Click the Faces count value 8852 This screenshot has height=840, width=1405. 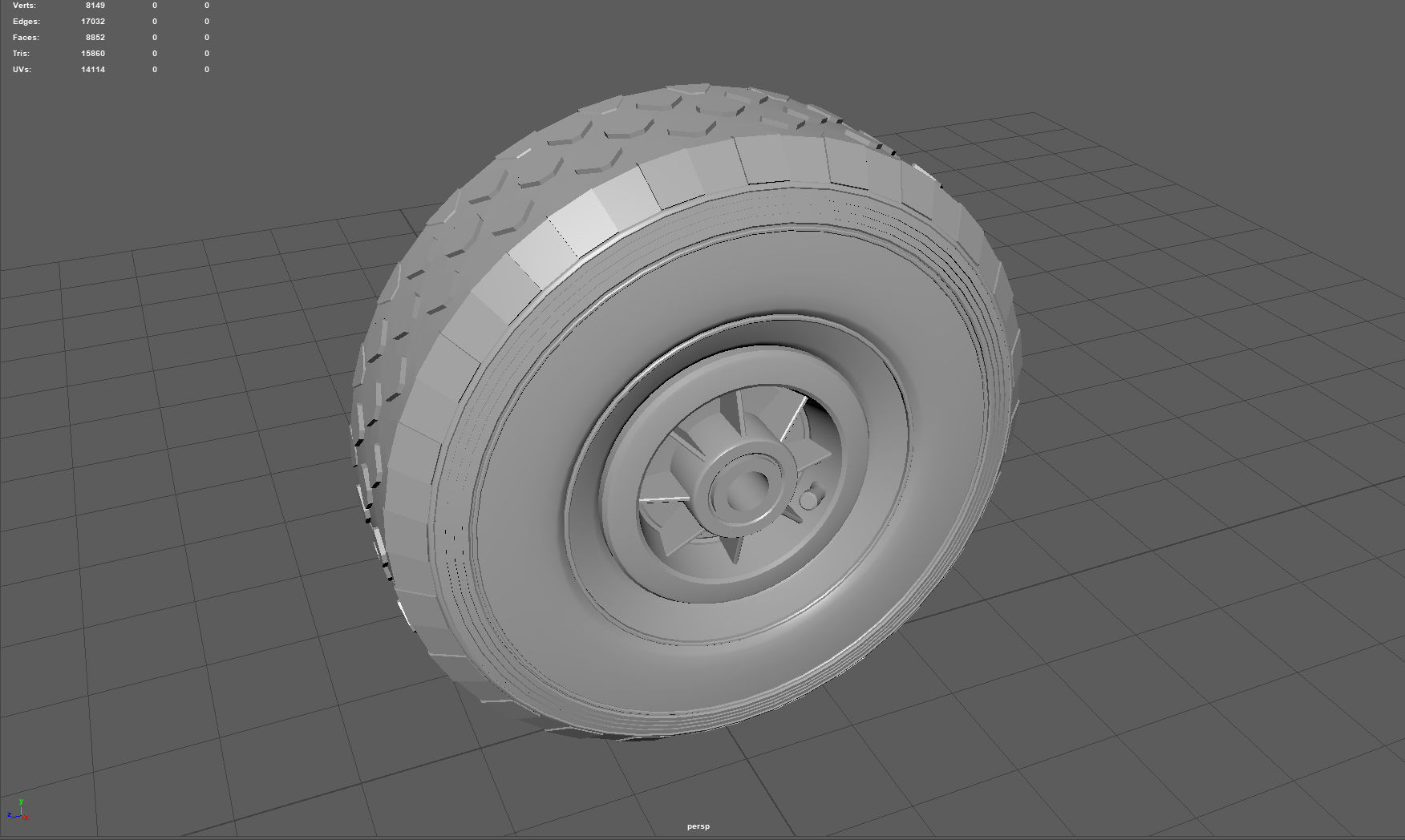pos(95,38)
